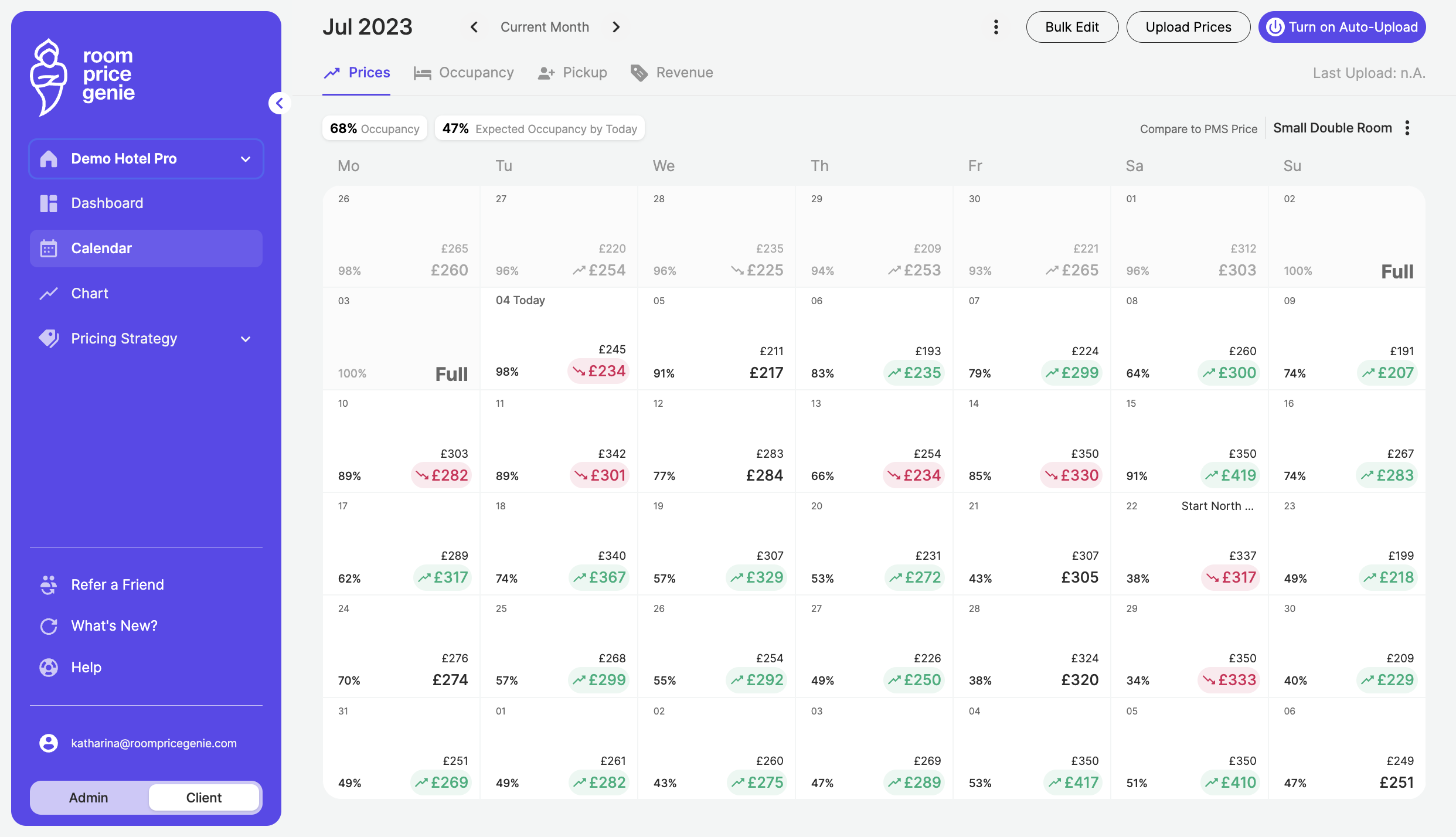
Task: Open the 04 Today cell price £234
Action: (x=598, y=372)
